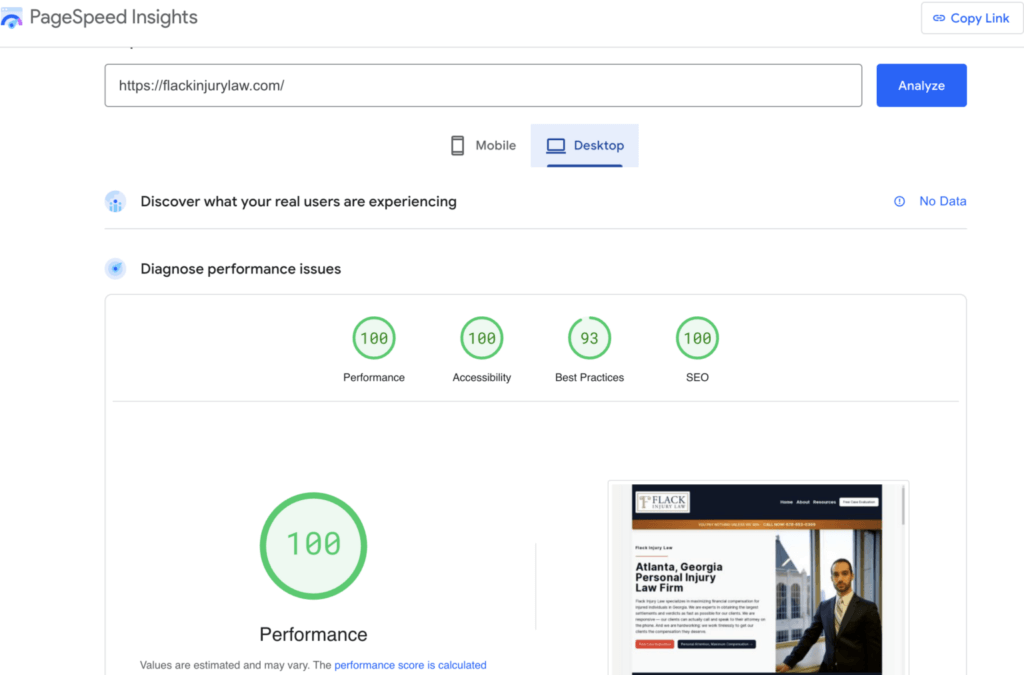Click the large green Performance gauge
Viewport: 1024px width, 675px height.
[313, 545]
